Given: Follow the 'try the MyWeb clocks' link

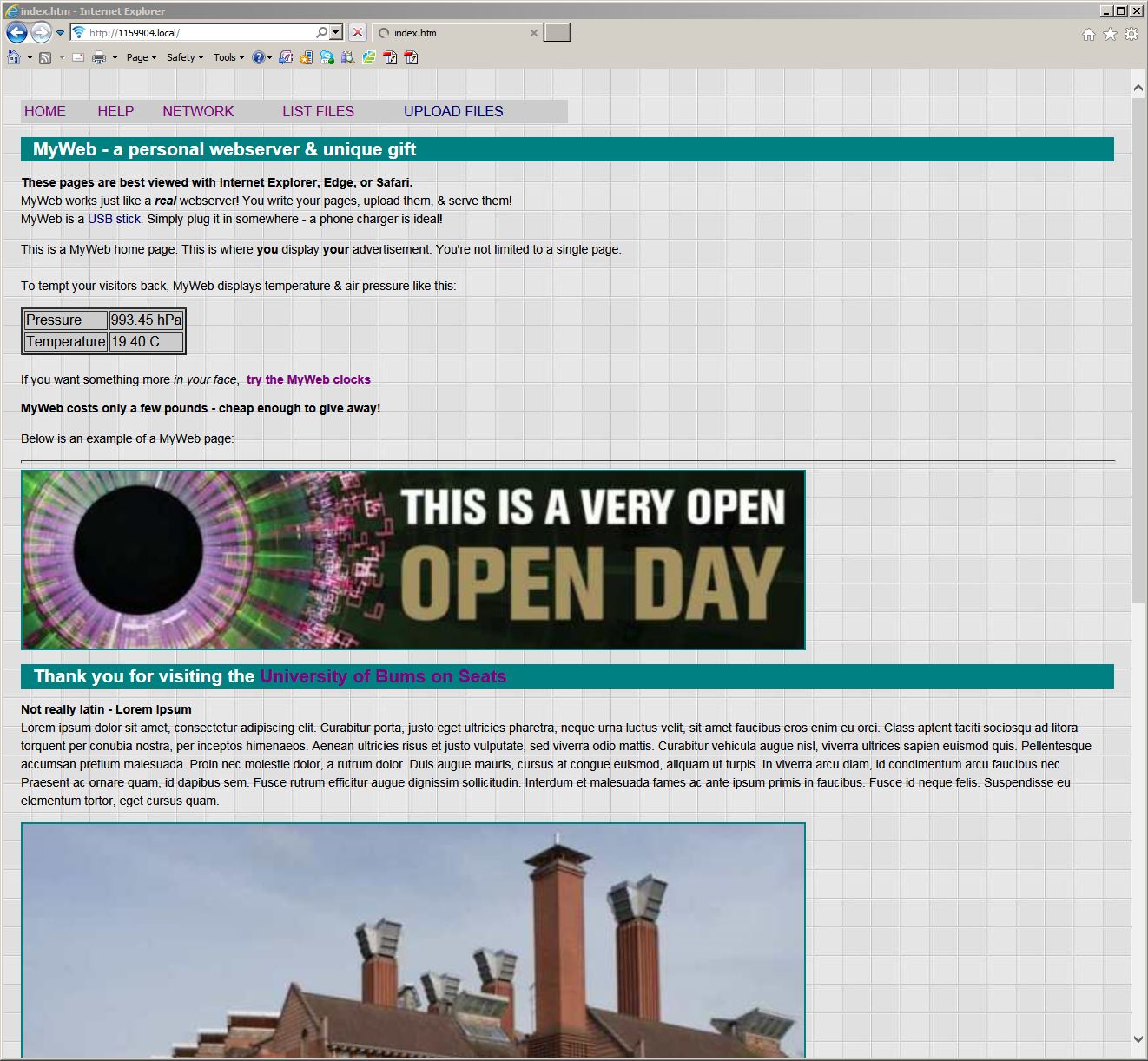Looking at the screenshot, I should coord(308,379).
